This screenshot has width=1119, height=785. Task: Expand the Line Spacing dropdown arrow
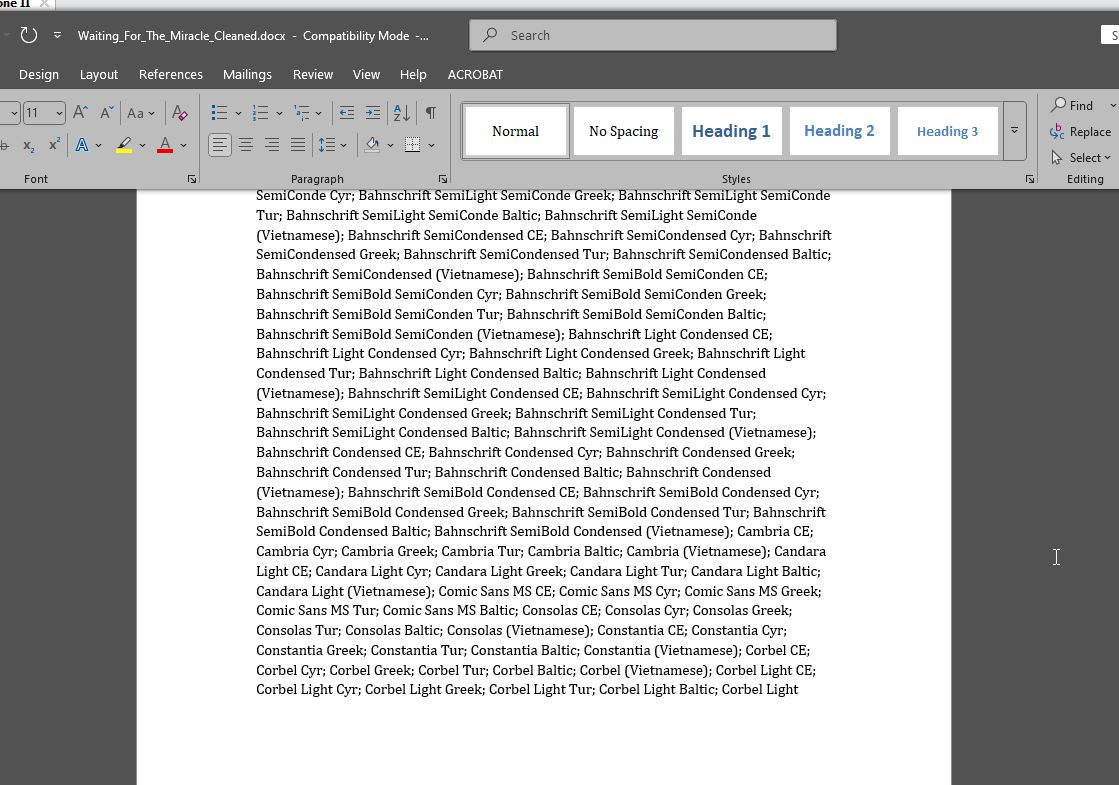[x=343, y=146]
